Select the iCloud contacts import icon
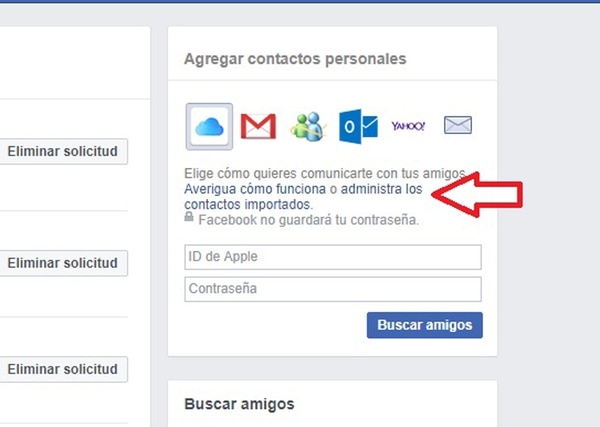The height and width of the screenshot is (427, 600). pos(209,127)
